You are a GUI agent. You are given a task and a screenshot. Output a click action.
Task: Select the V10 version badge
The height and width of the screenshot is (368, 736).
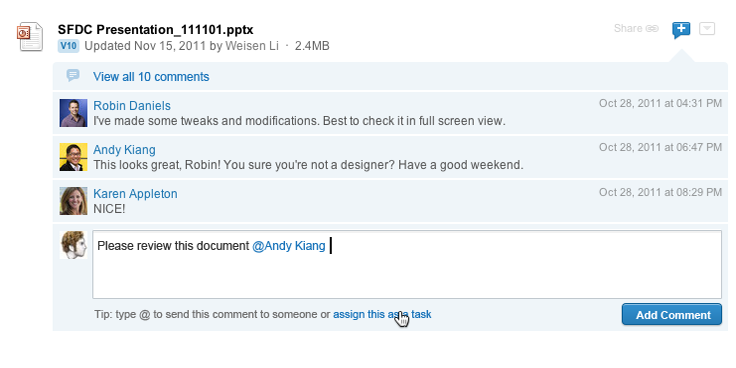69,46
